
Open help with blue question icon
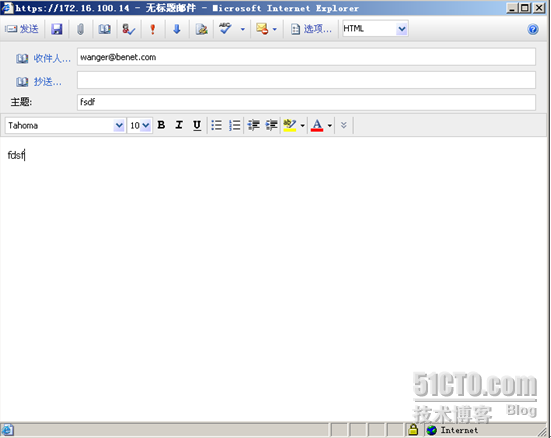click(x=533, y=29)
